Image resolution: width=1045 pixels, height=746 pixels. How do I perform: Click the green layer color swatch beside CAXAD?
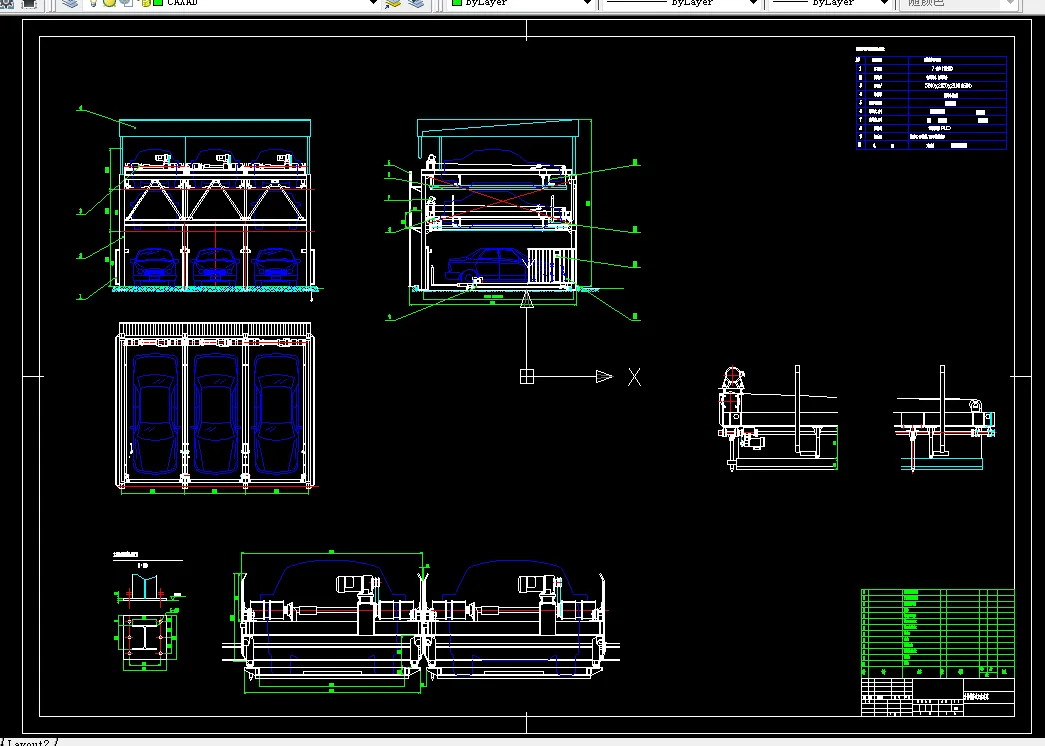(x=159, y=3)
